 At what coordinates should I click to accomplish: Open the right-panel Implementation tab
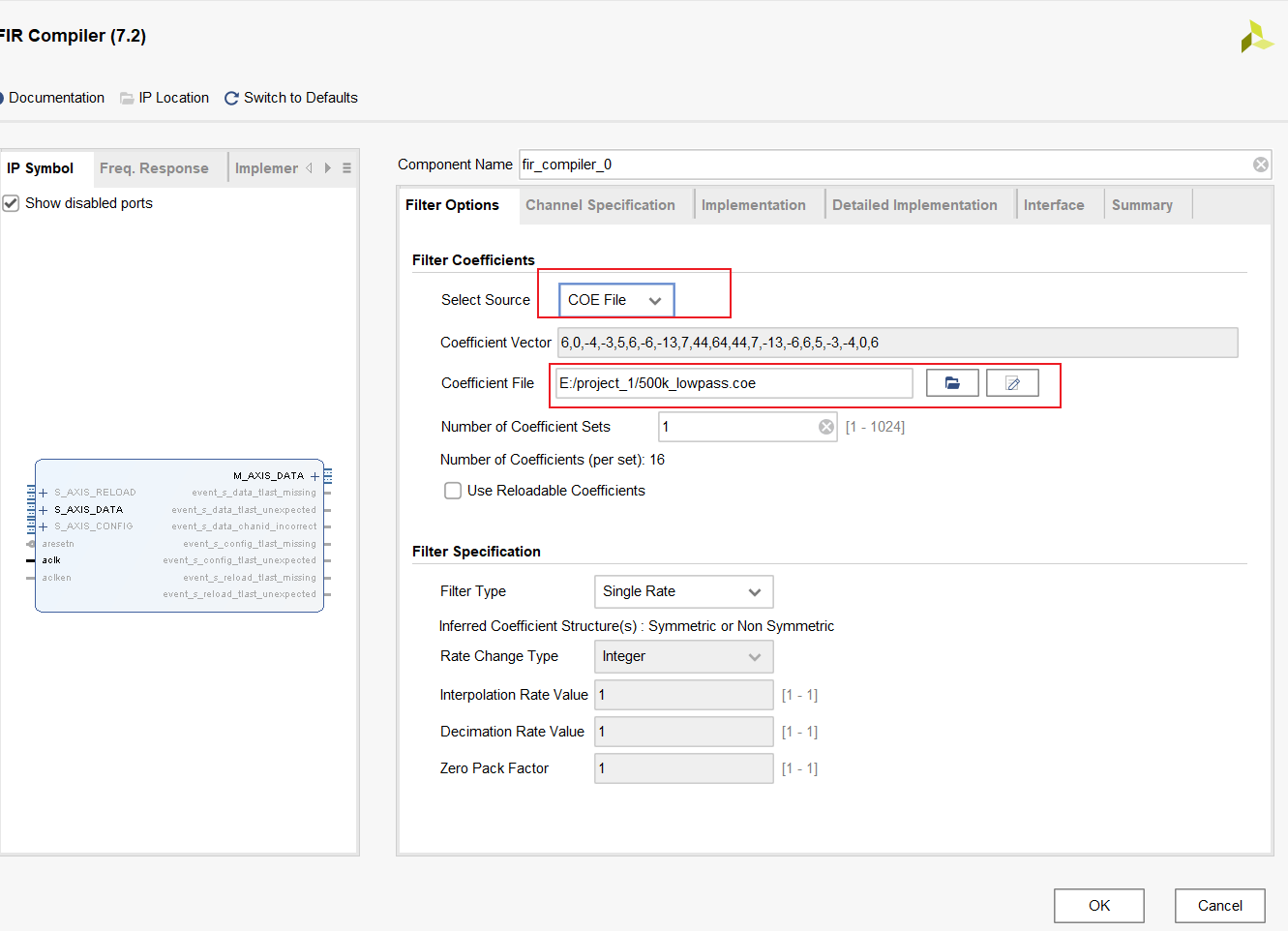pos(753,205)
